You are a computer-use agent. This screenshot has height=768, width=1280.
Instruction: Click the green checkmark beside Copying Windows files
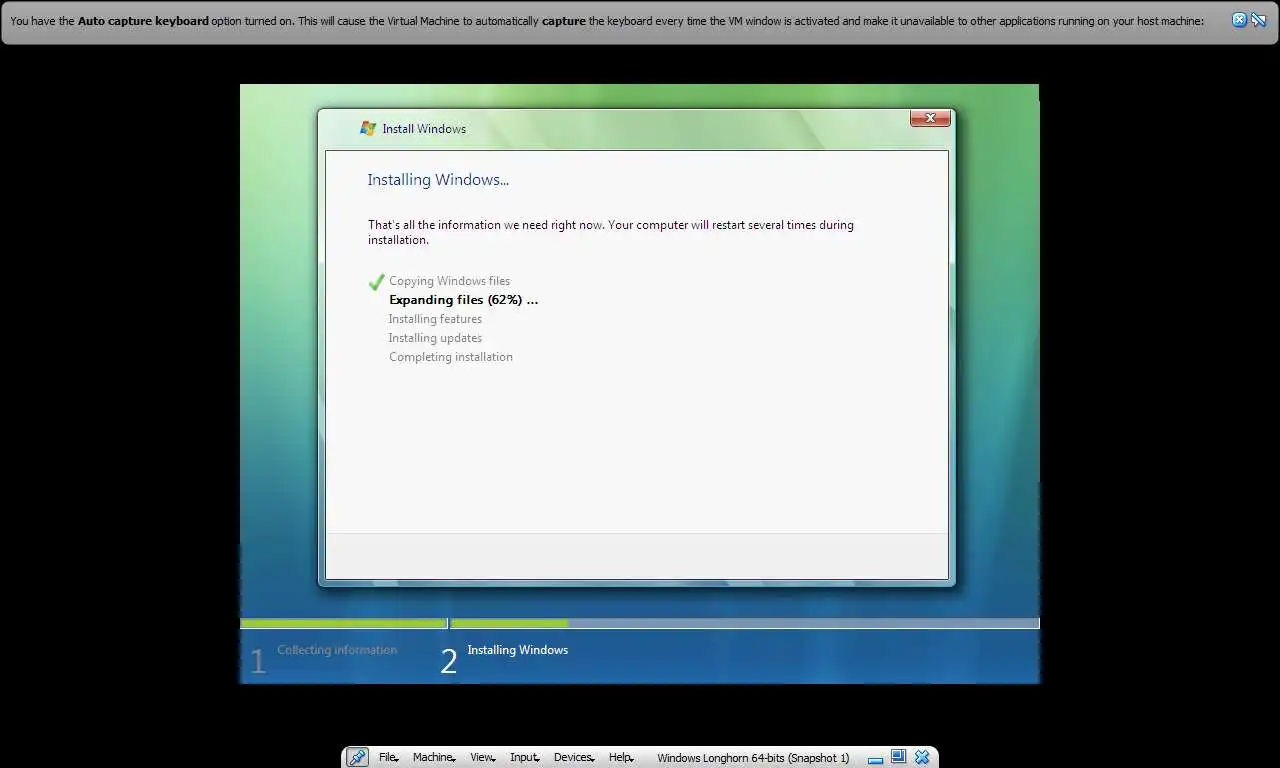tap(376, 282)
